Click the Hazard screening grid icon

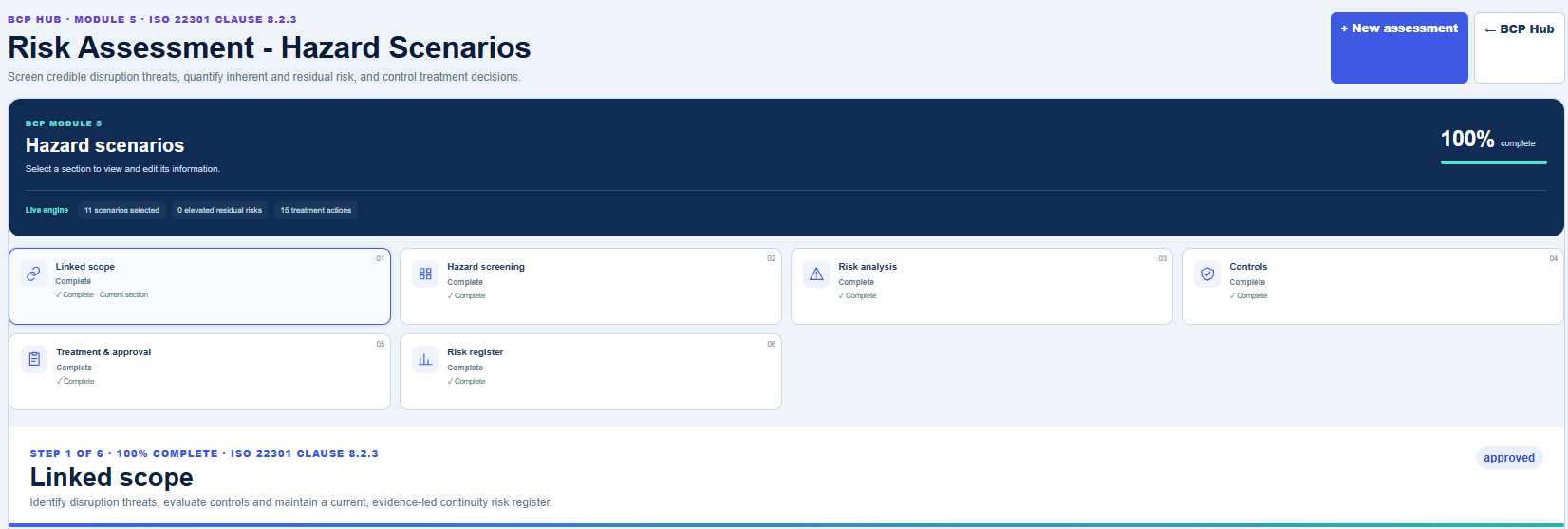click(425, 274)
